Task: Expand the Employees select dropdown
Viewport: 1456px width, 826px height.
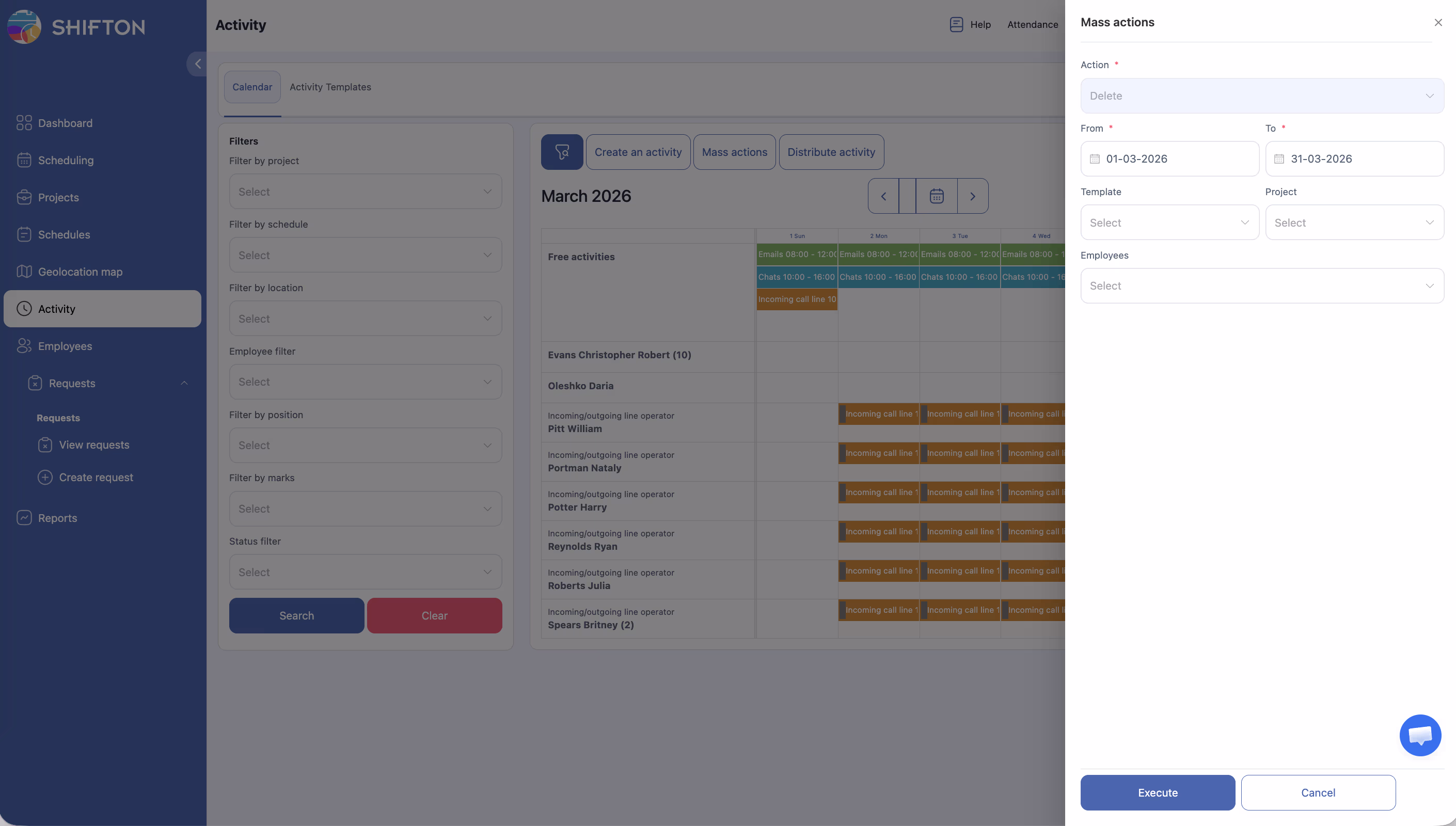Action: [x=1261, y=286]
